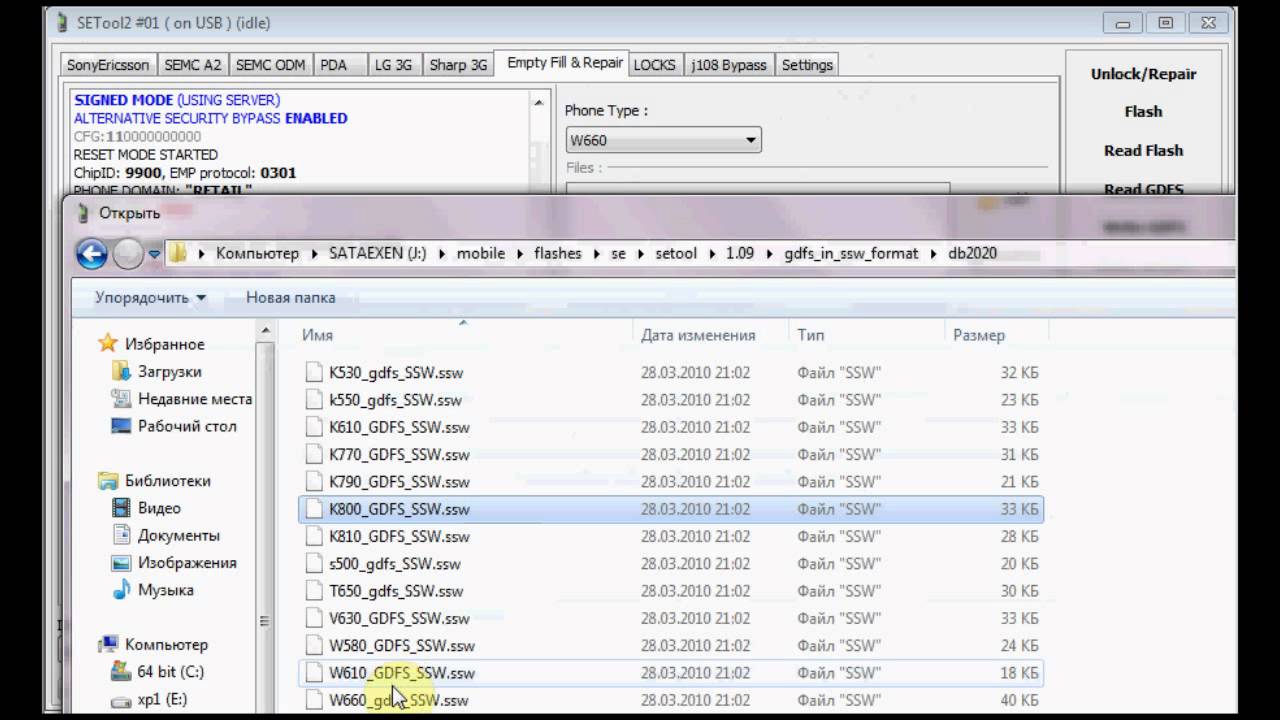Click Компьютер icon in sidebar
1280x720 pixels.
[x=108, y=644]
